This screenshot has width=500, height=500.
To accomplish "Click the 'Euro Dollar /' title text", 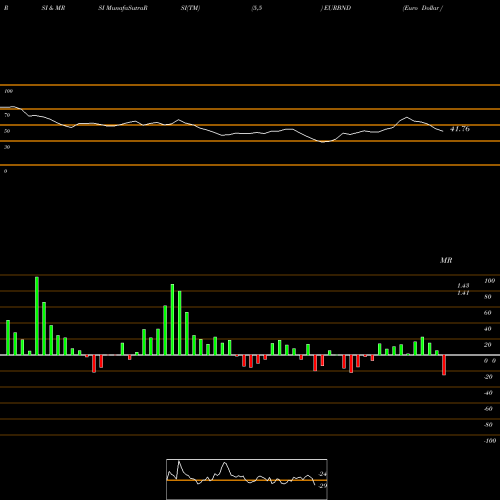I will click(423, 8).
